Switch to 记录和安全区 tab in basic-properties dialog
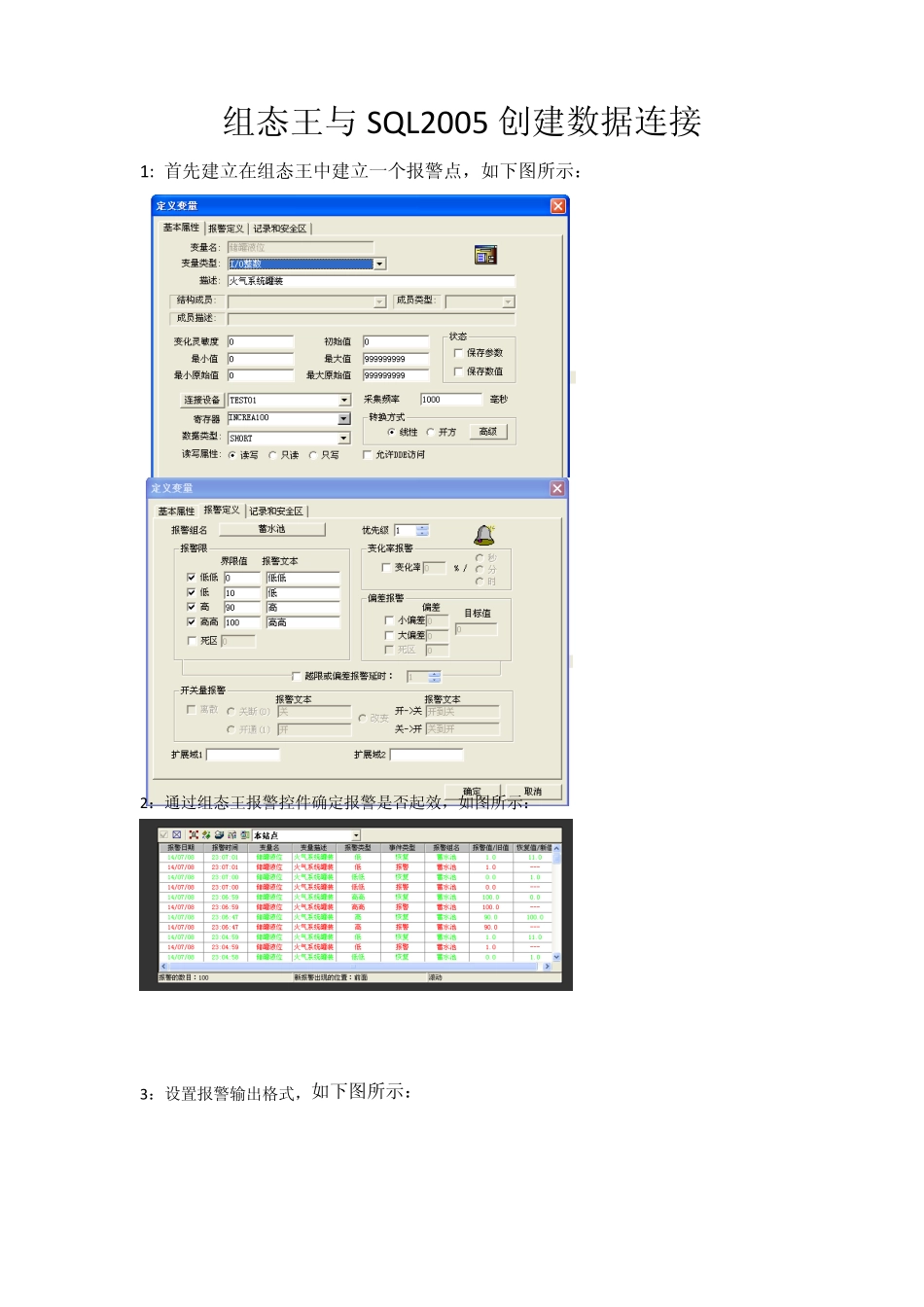The width and height of the screenshot is (924, 1307). coord(280,229)
